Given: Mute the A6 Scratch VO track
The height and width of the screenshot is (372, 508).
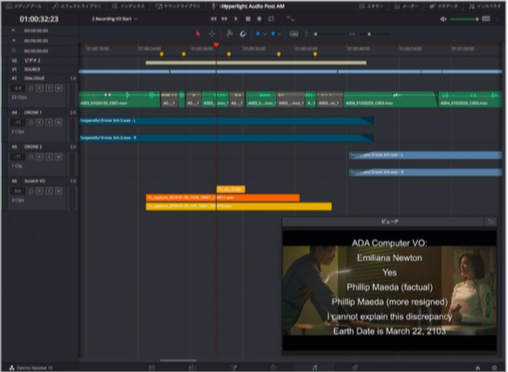Looking at the screenshot, I should (x=58, y=191).
